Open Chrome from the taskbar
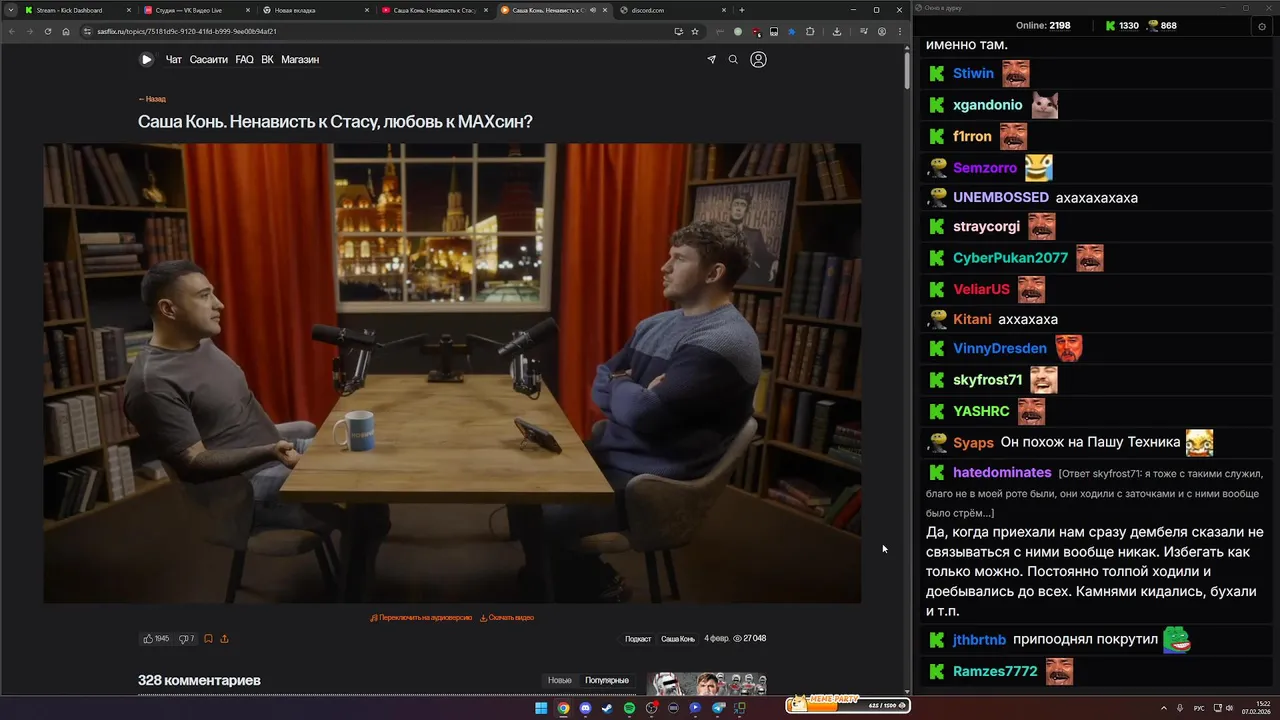The image size is (1280, 720). coord(563,708)
